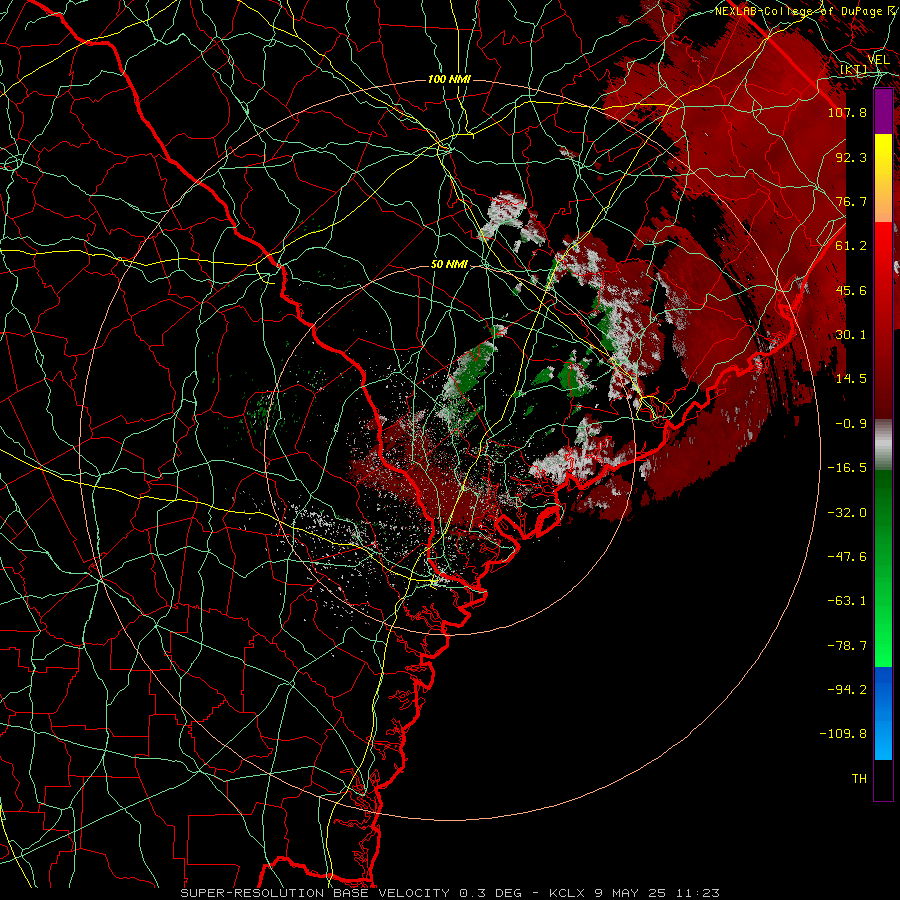Image resolution: width=900 pixels, height=900 pixels.
Task: Click the 30.1 legend value
Action: 851,335
